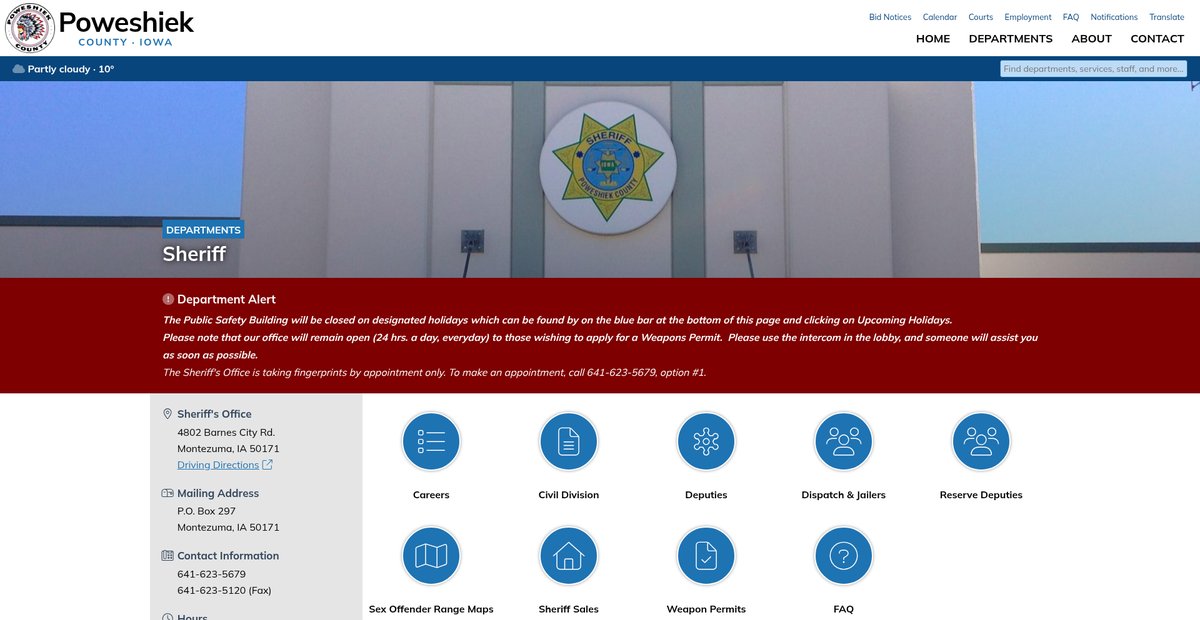Open the Sex Offender Range Maps icon

pos(431,555)
